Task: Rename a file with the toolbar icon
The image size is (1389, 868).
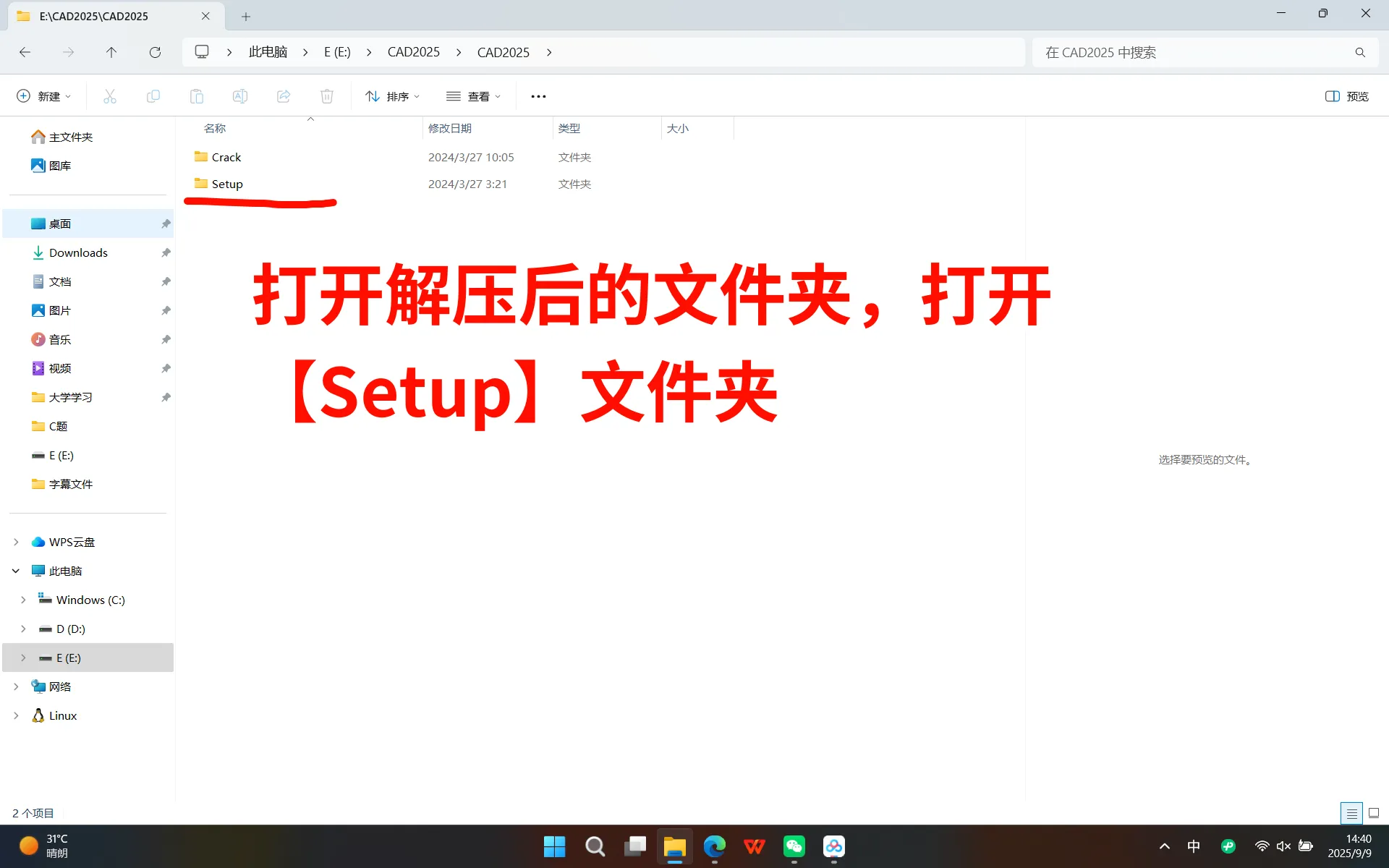Action: [239, 95]
